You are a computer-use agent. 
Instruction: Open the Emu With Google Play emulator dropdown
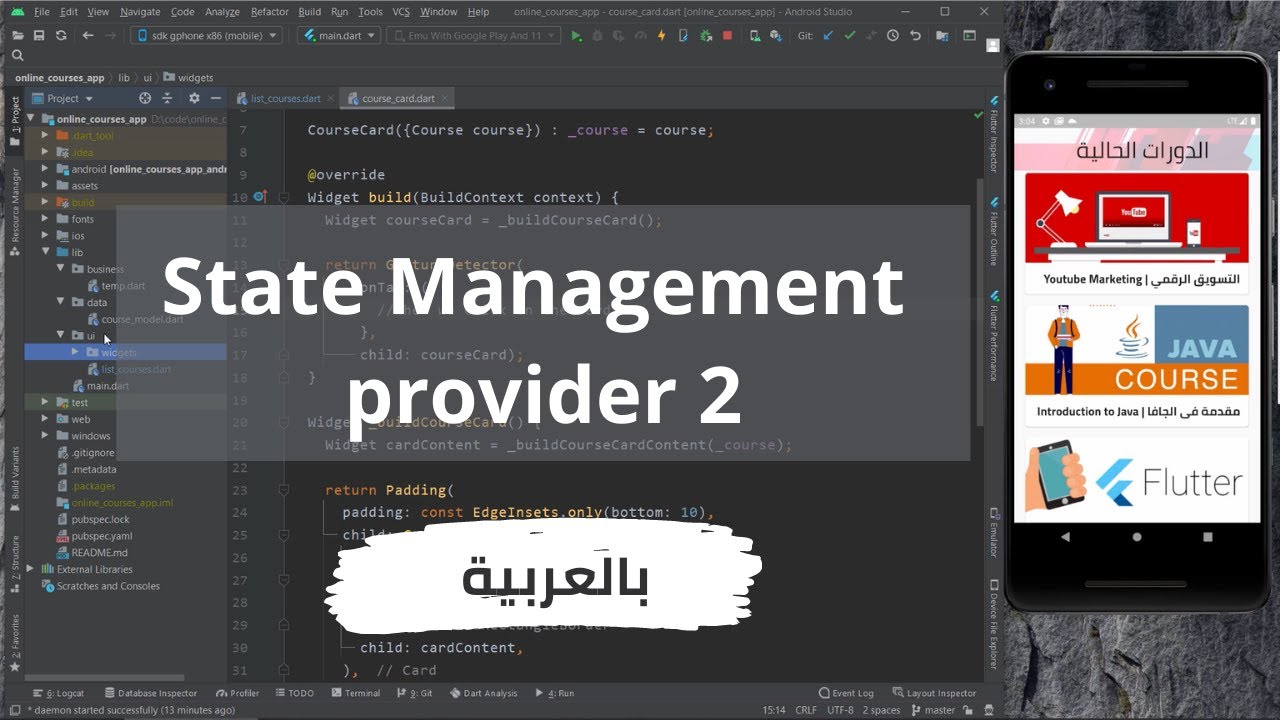click(475, 35)
